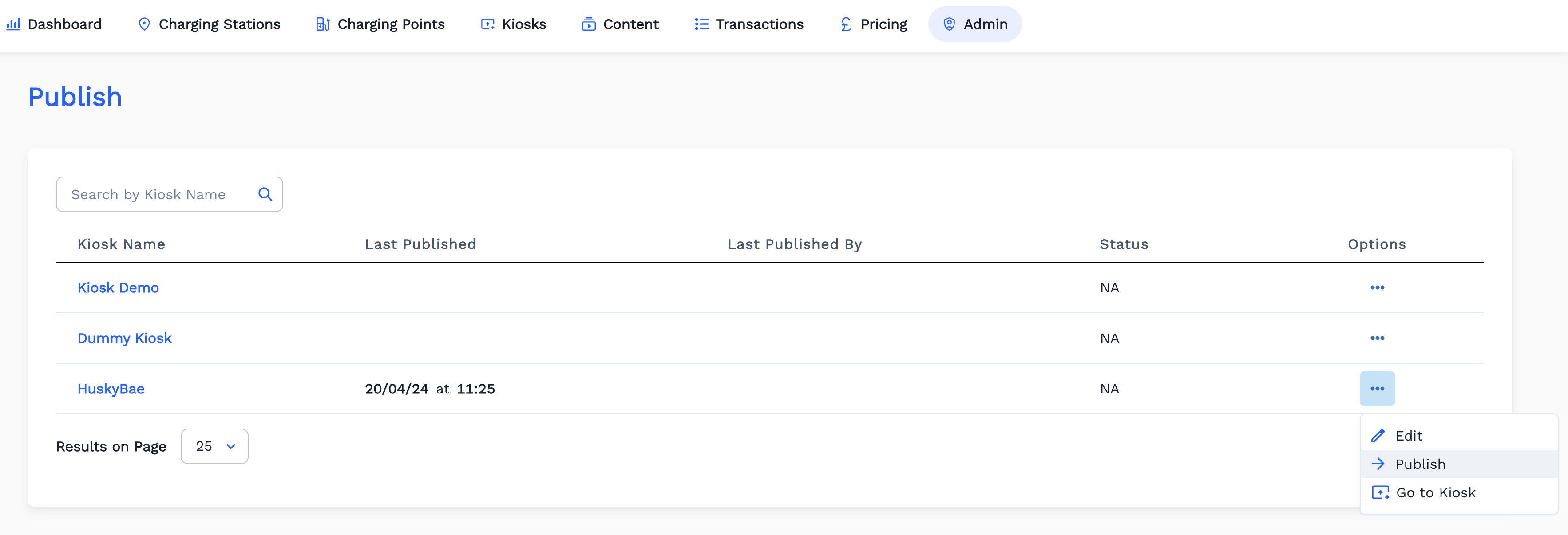
Task: Select Edit from the context menu
Action: 1409,436
